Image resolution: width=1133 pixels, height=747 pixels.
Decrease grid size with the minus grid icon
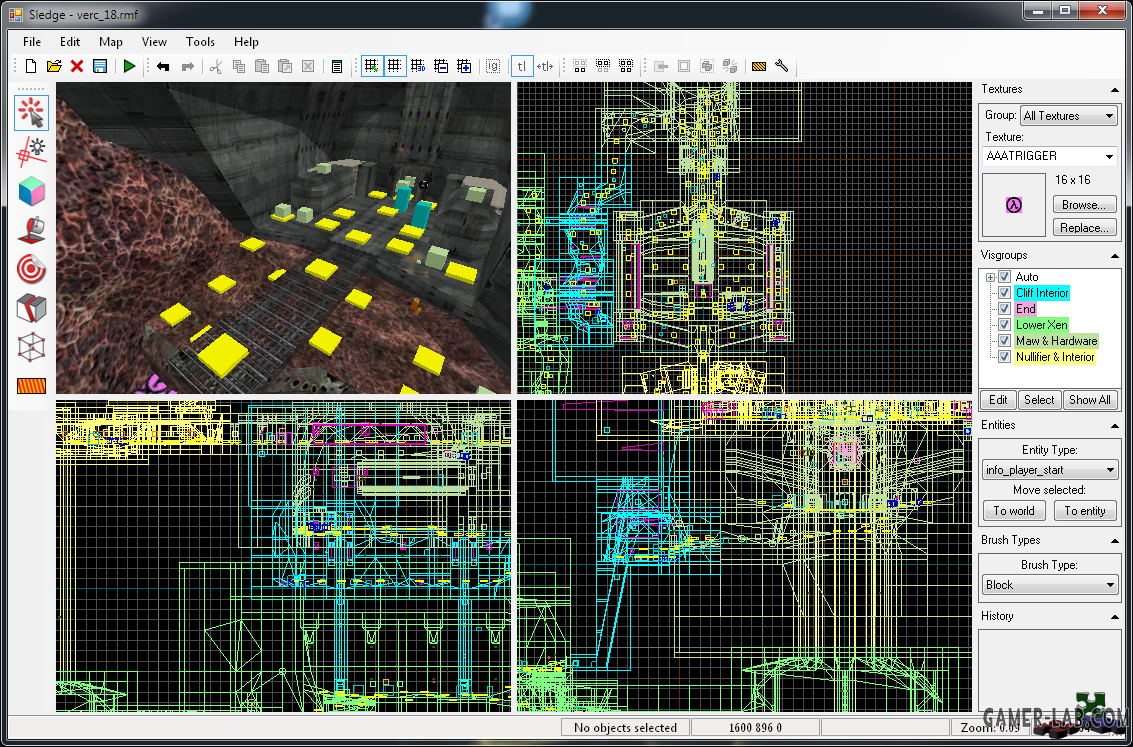coord(441,66)
